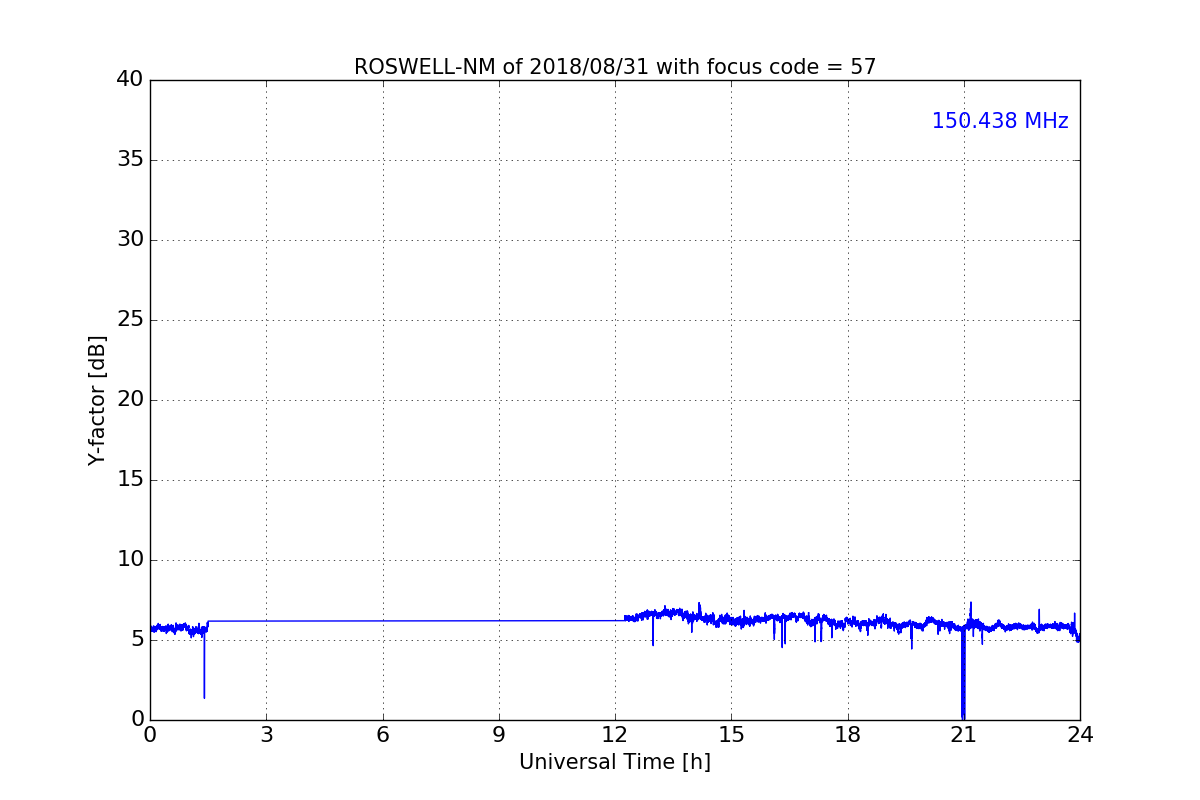The height and width of the screenshot is (800, 1200).
Task: Click the y-axis tick label "10"
Action: [x=130, y=559]
